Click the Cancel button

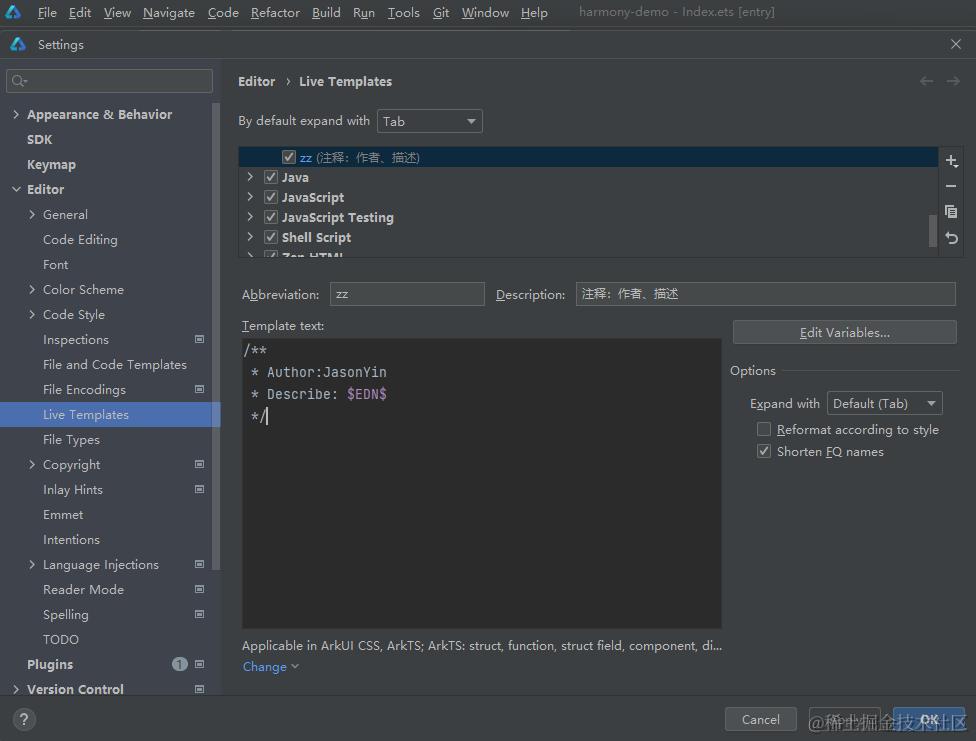pos(760,719)
